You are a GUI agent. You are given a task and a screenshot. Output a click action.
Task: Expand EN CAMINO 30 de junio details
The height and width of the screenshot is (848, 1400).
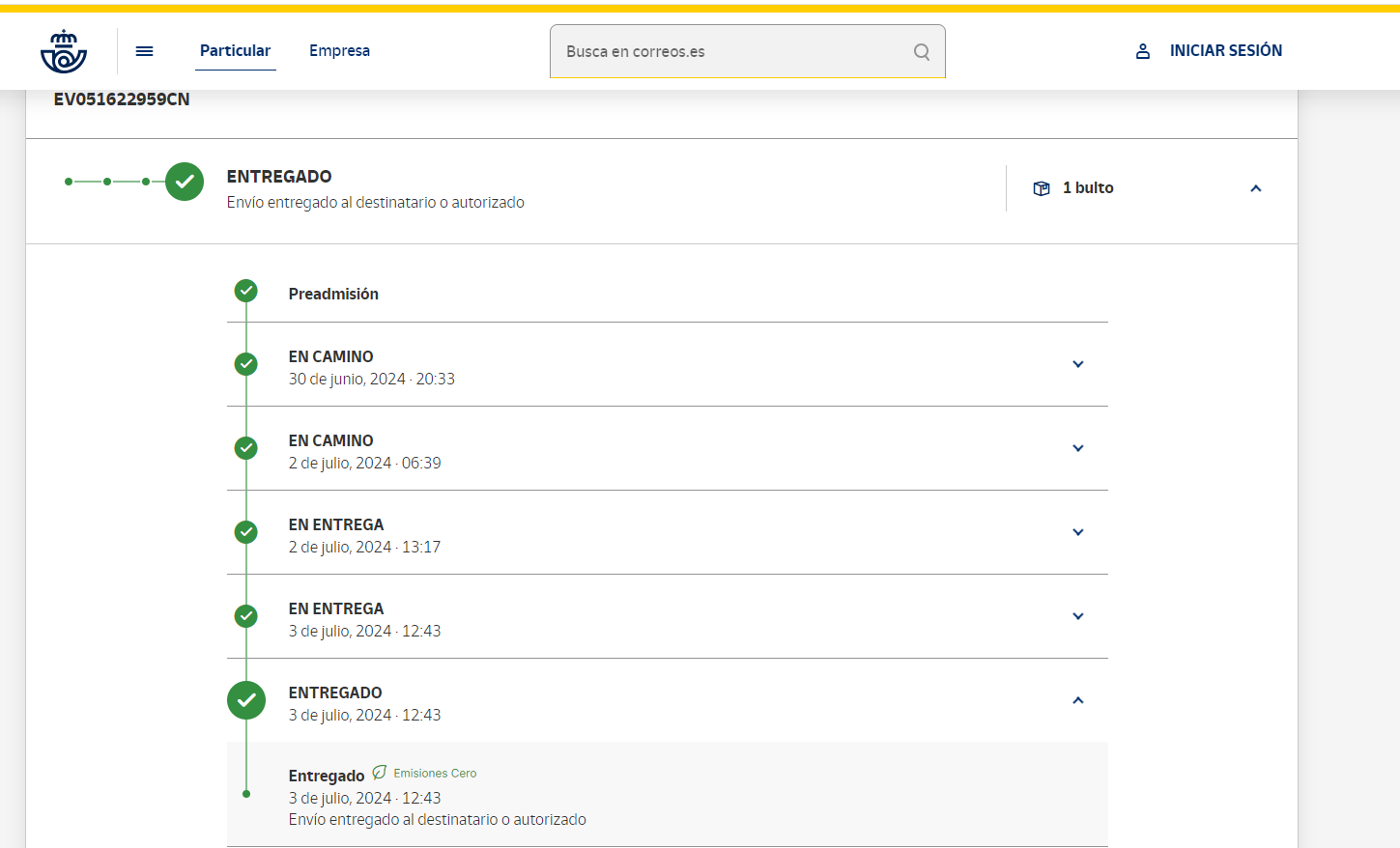[1078, 364]
